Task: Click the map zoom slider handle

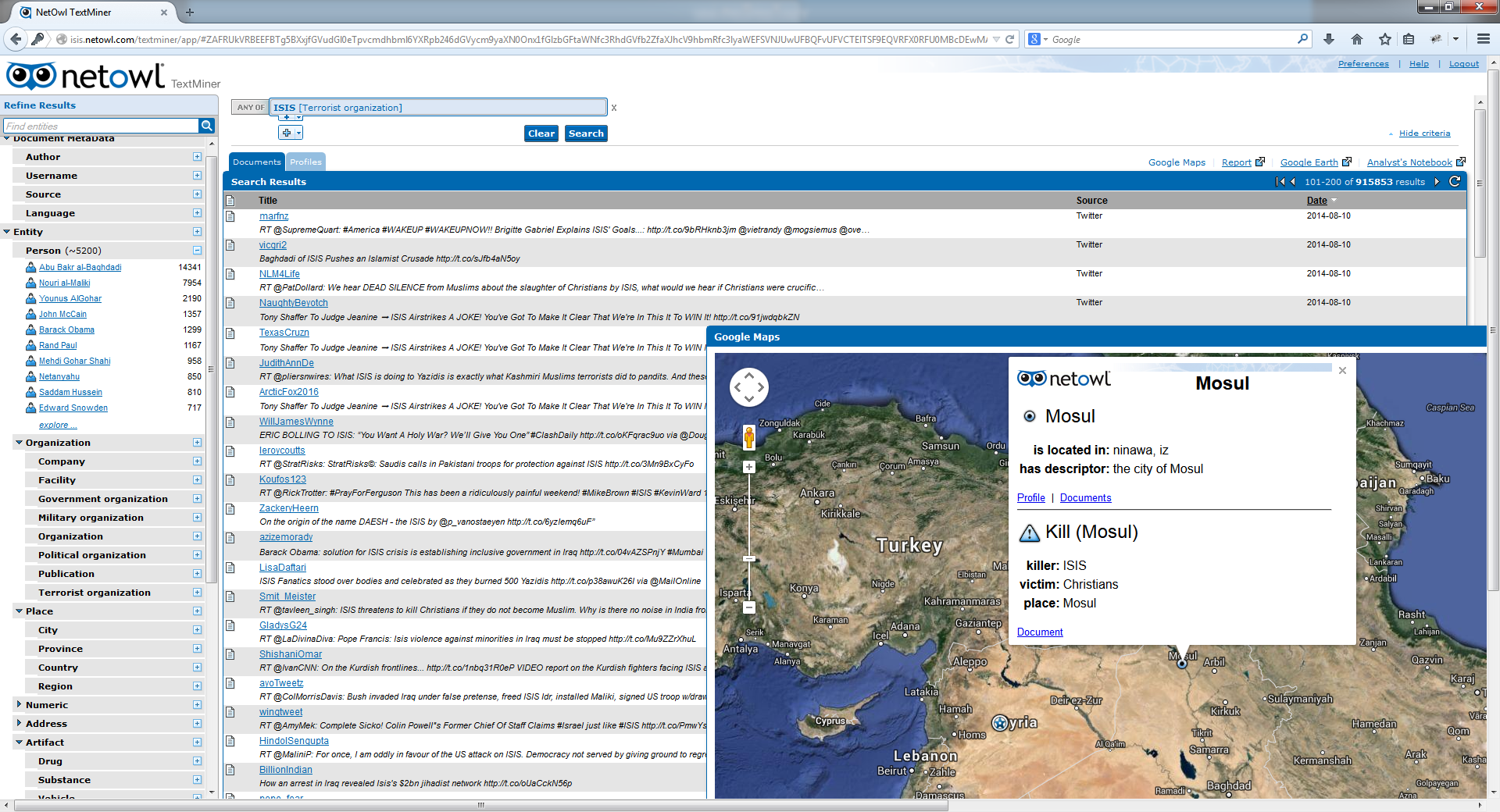Action: click(x=748, y=558)
